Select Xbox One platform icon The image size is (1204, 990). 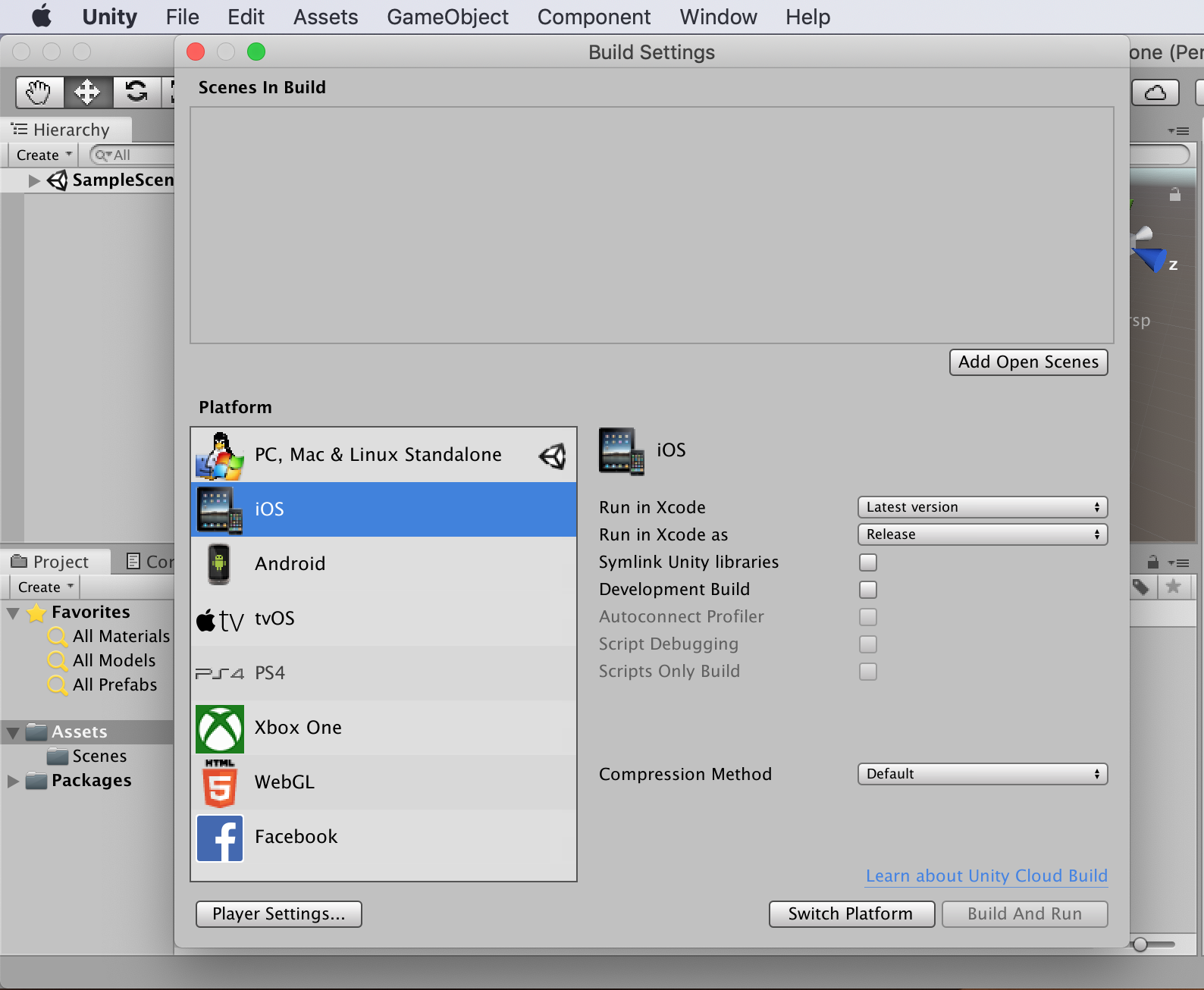click(x=220, y=728)
